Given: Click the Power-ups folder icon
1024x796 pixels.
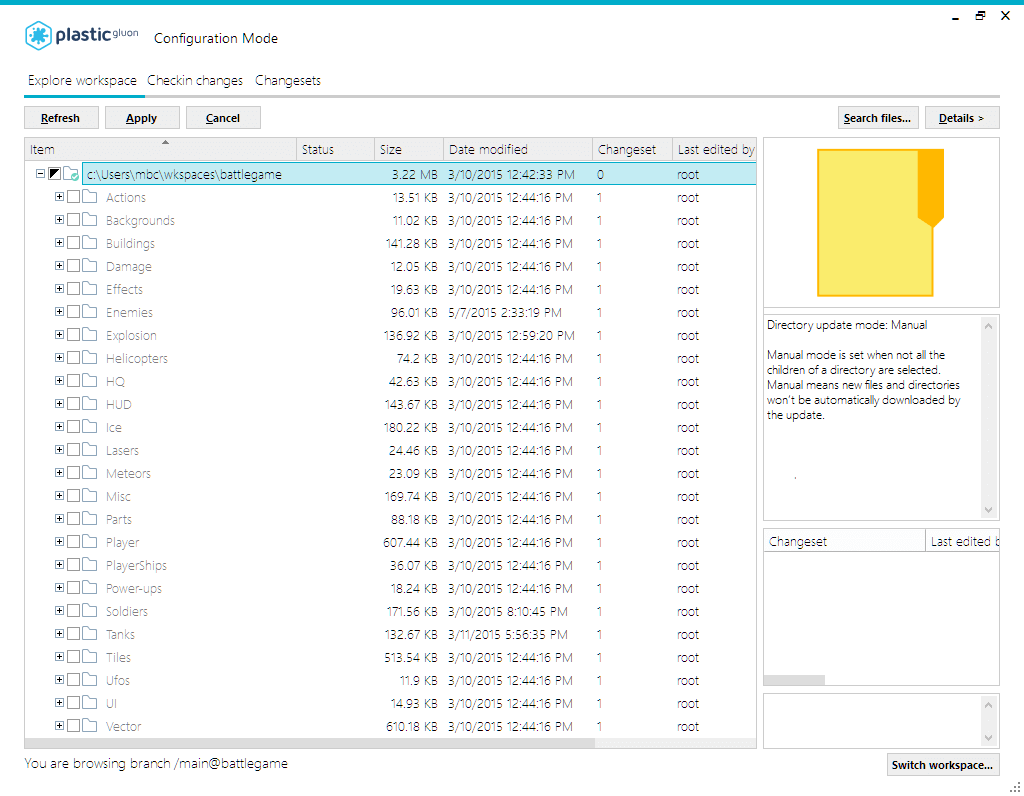Looking at the screenshot, I should (89, 588).
